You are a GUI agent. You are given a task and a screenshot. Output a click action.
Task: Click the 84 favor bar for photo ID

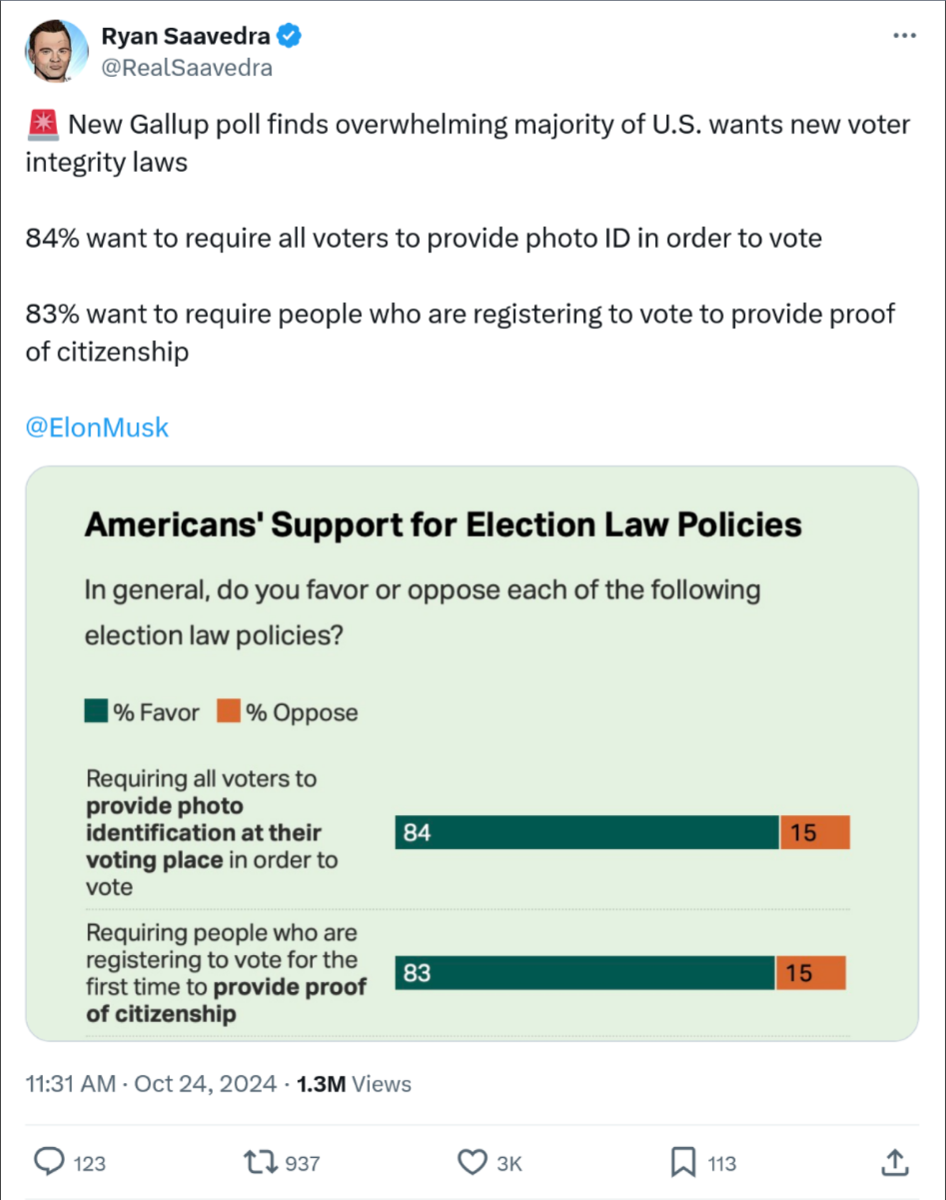(587, 832)
